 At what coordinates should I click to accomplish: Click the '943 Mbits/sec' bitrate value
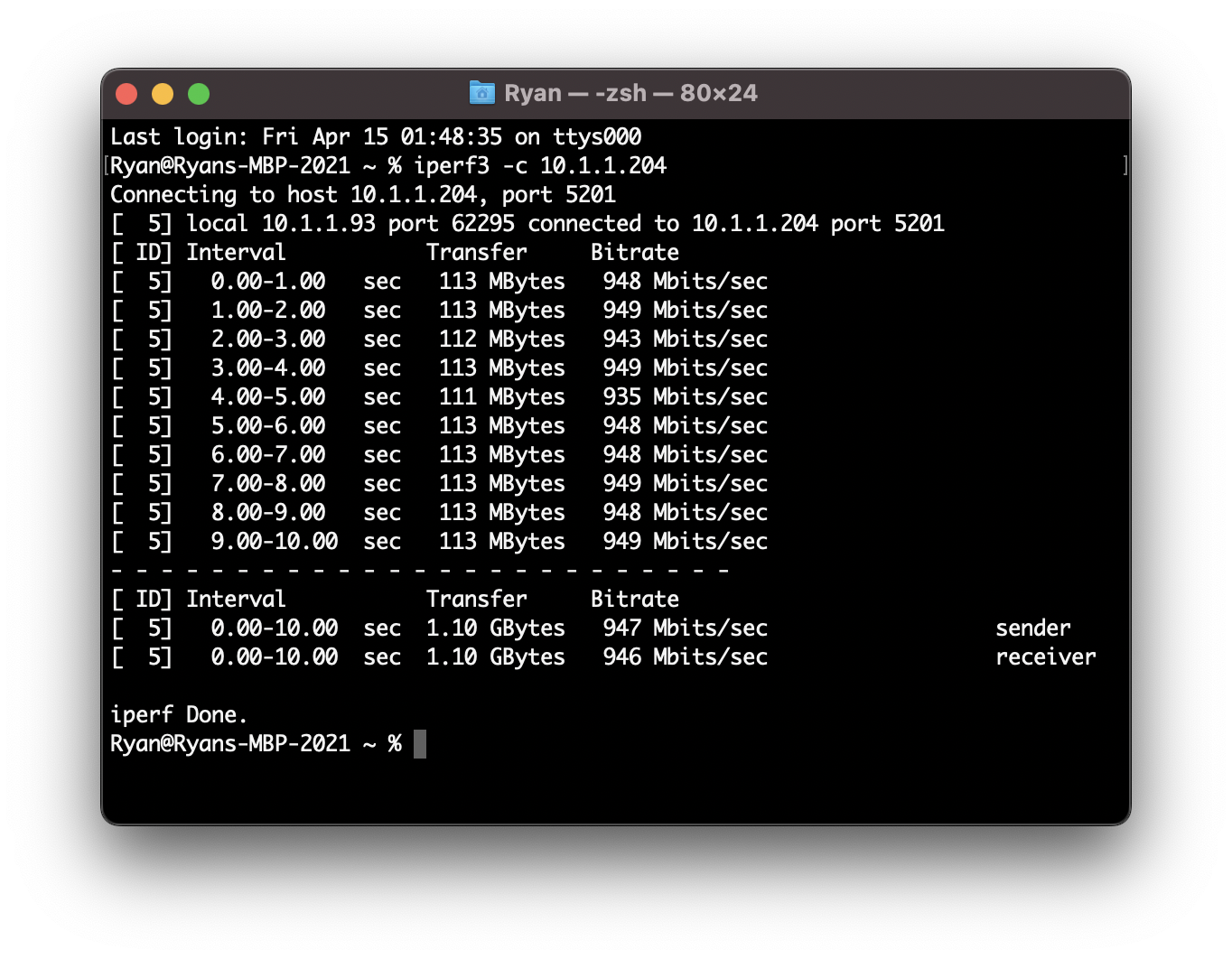[x=686, y=340]
